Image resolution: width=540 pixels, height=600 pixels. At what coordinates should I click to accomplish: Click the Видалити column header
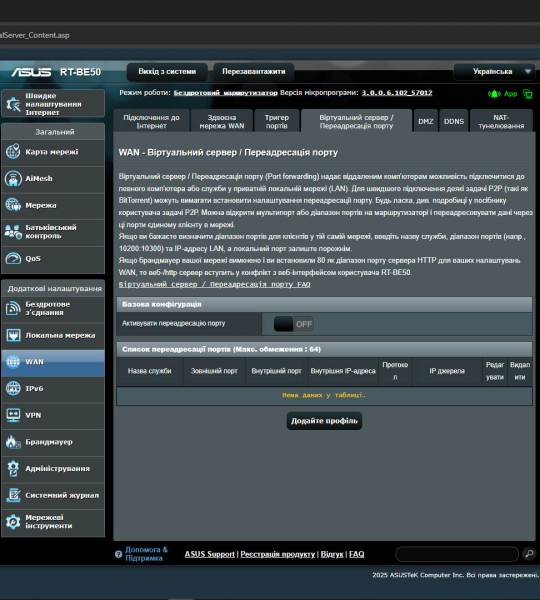520,371
